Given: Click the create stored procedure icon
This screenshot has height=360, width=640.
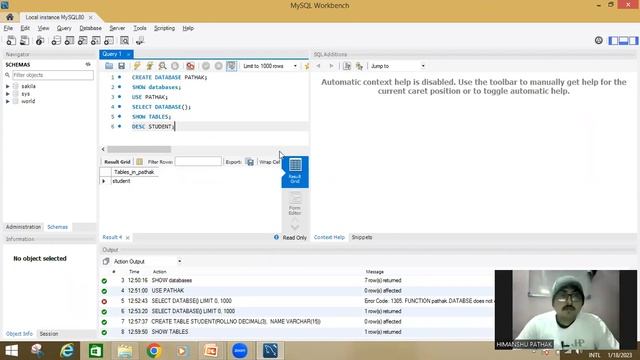Looking at the screenshot, I should [x=96, y=40].
